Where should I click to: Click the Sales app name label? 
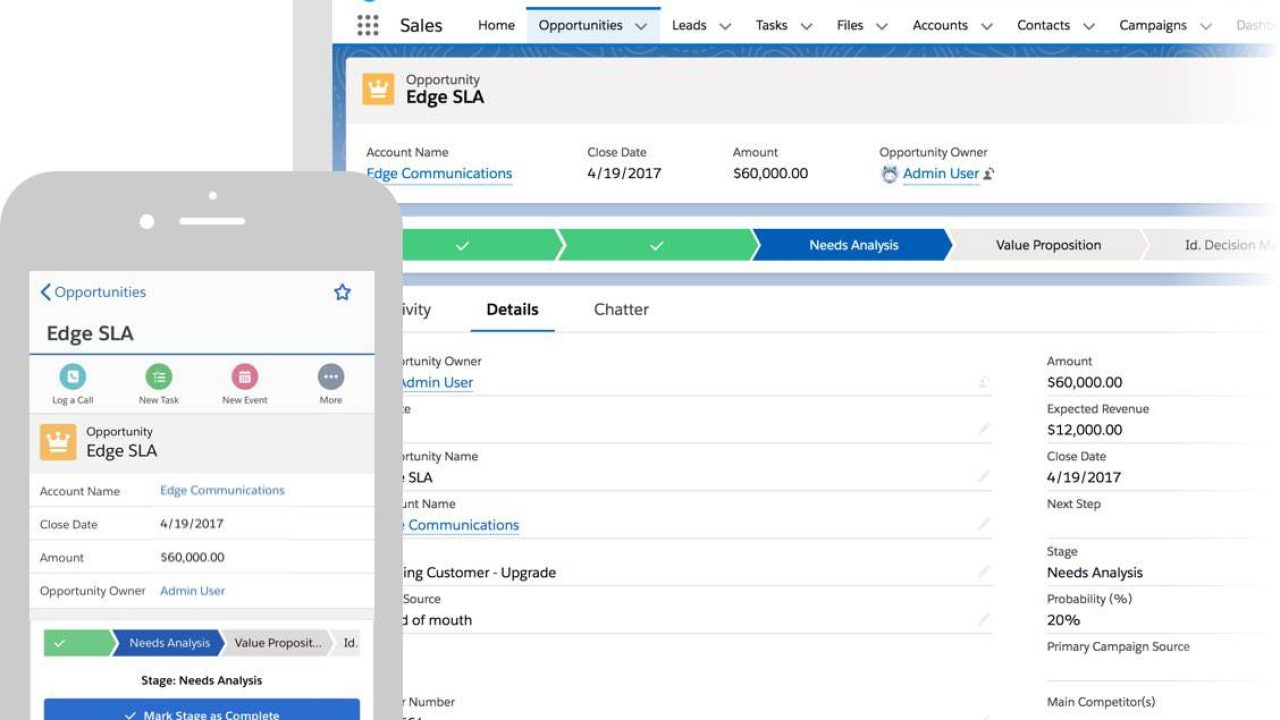pyautogui.click(x=421, y=26)
